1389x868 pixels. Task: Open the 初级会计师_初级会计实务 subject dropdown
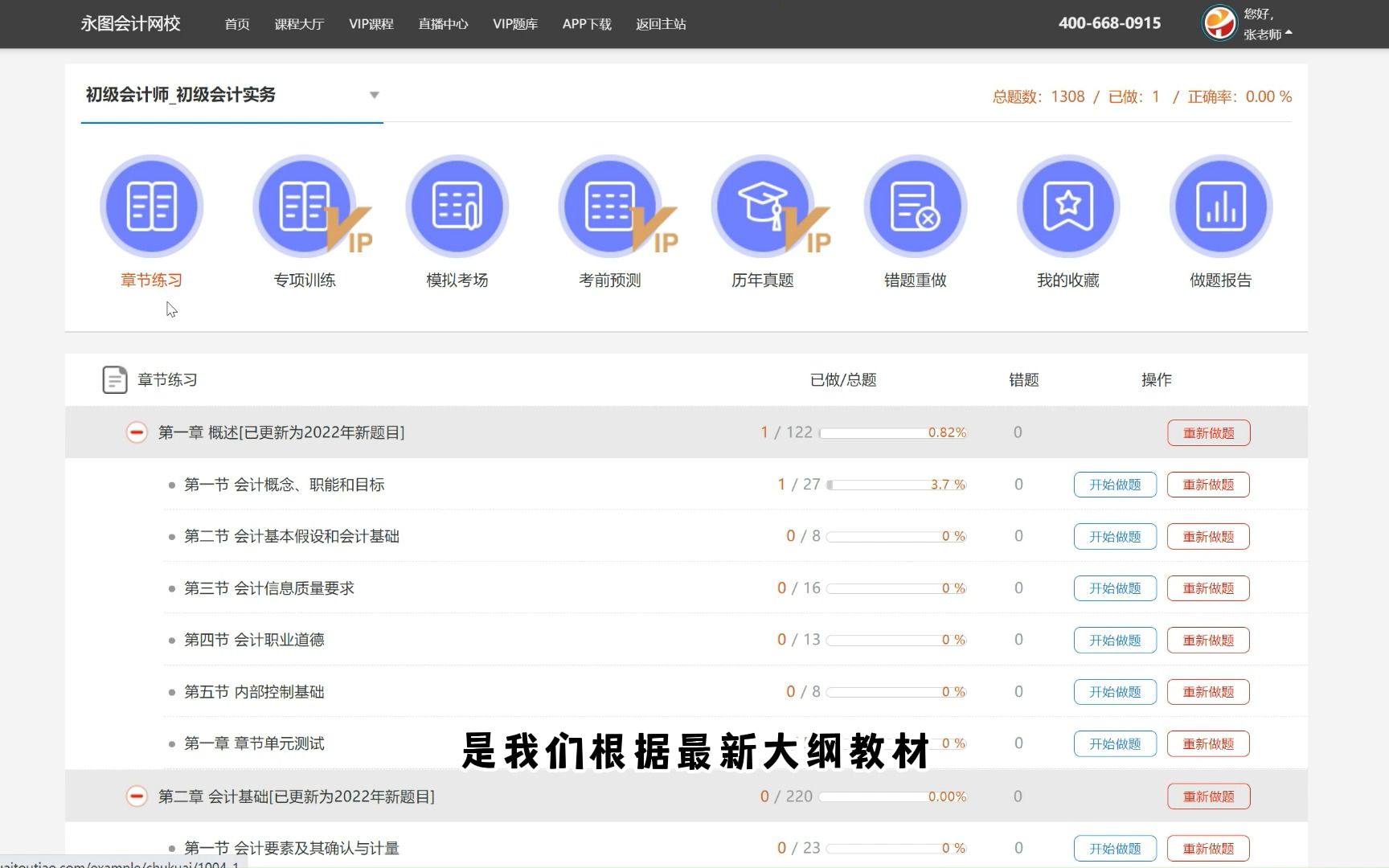(232, 95)
